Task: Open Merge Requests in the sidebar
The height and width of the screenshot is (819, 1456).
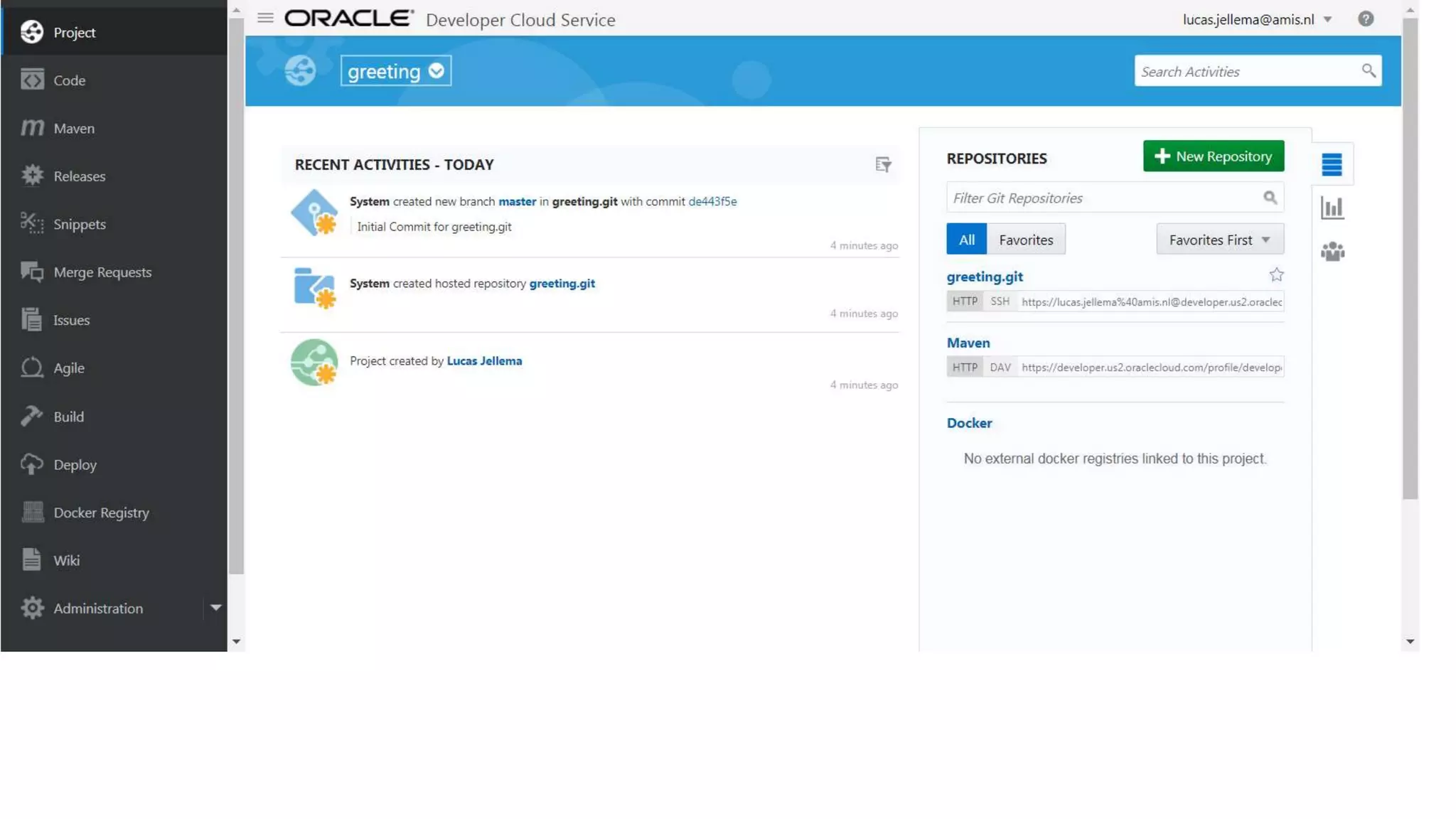Action: pyautogui.click(x=102, y=272)
